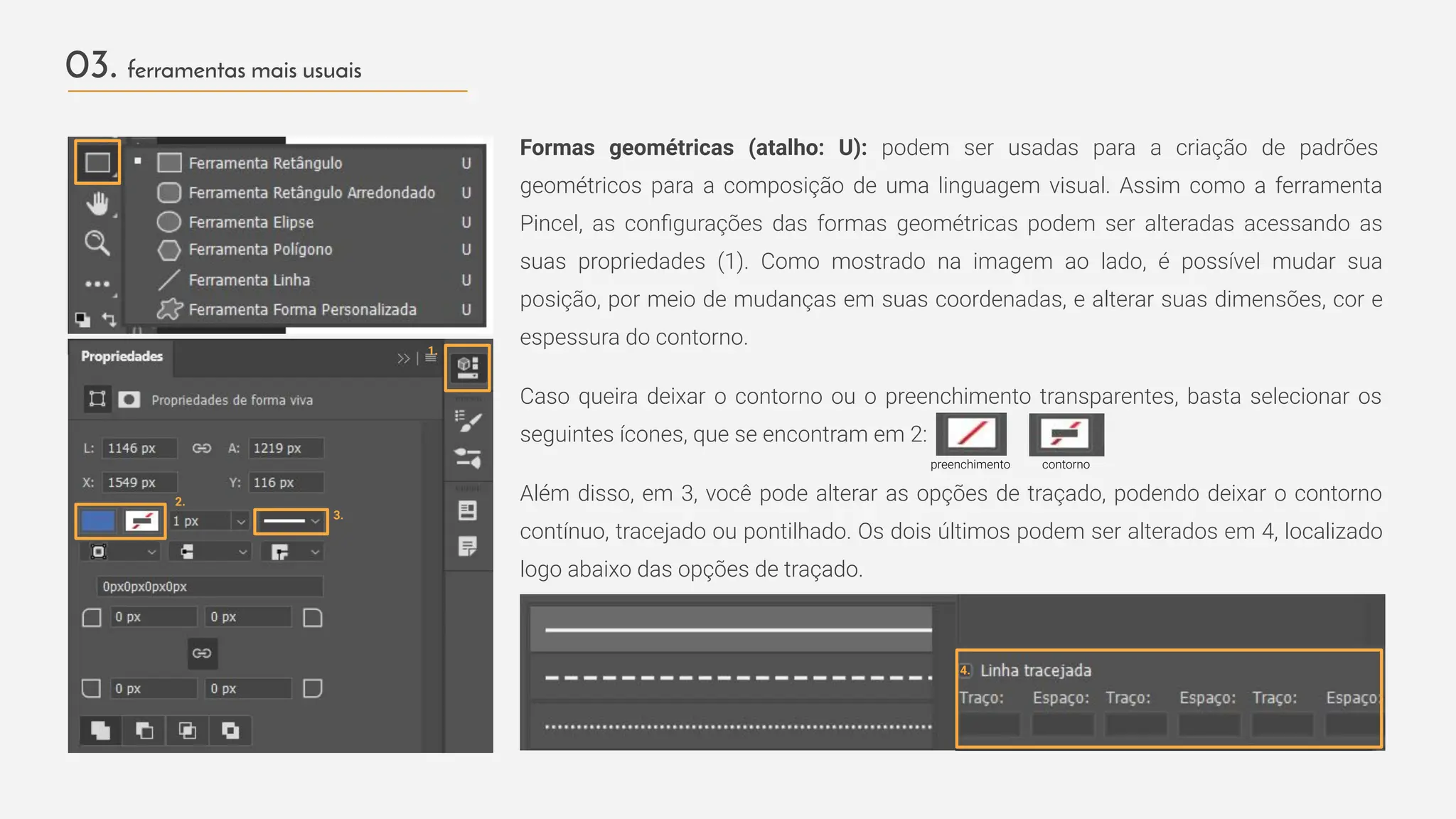
Task: Click the mask icon beside Propriedades de forma viva
Action: 129,400
